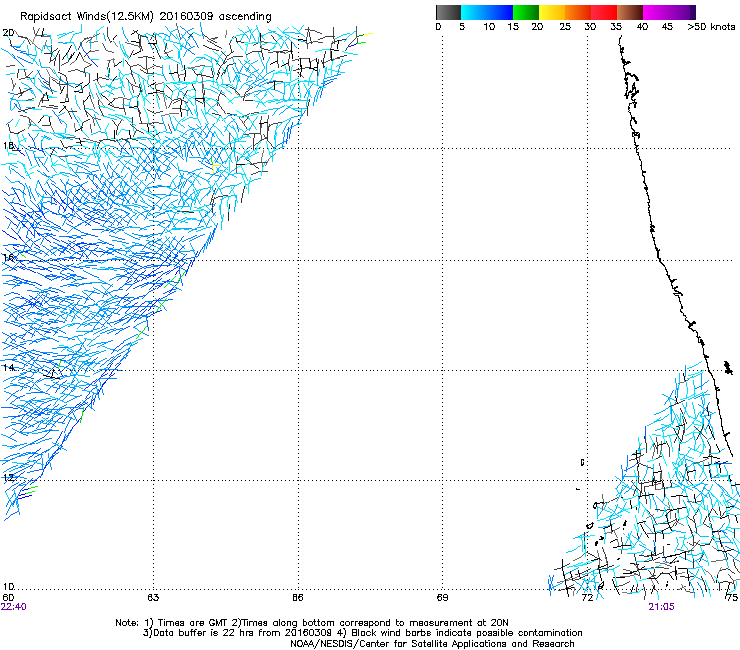Pick the magenta 40–45 knots legend segment
The height and width of the screenshot is (650, 740).
pyautogui.click(x=656, y=12)
